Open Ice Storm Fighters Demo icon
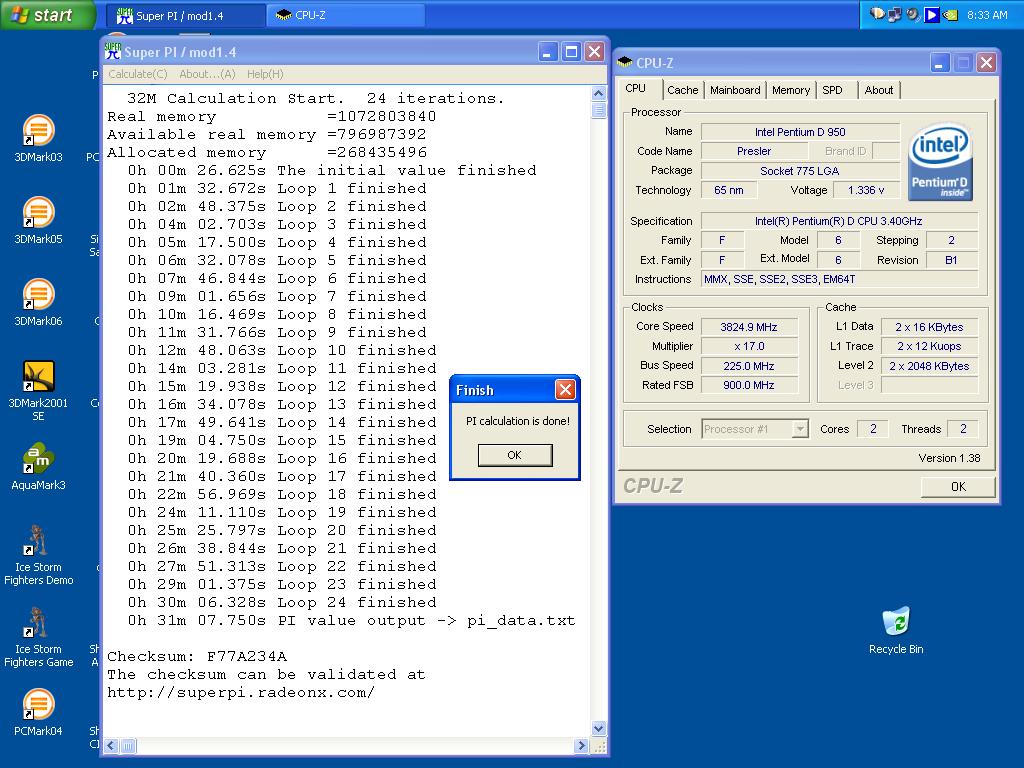 click(x=39, y=555)
